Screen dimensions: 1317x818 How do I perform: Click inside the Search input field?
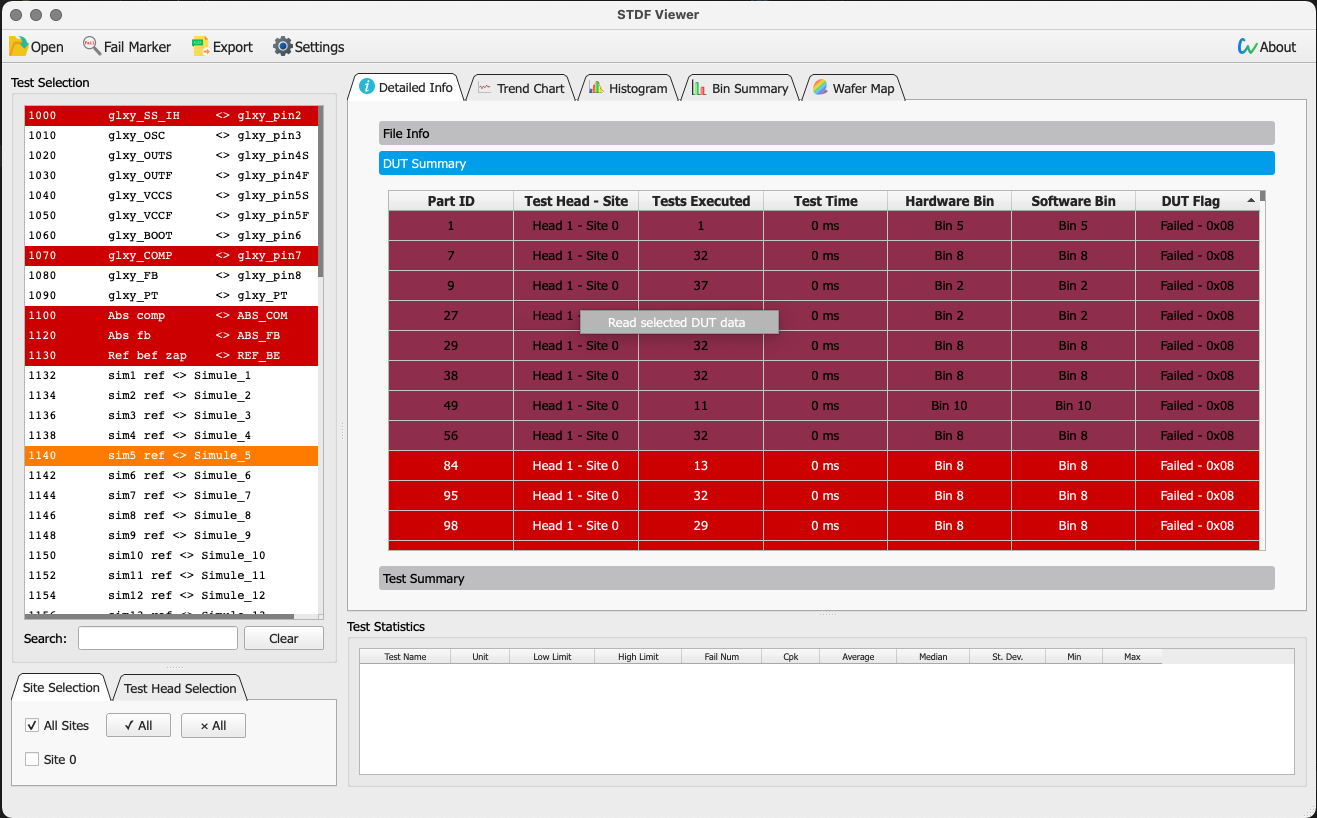click(x=157, y=638)
